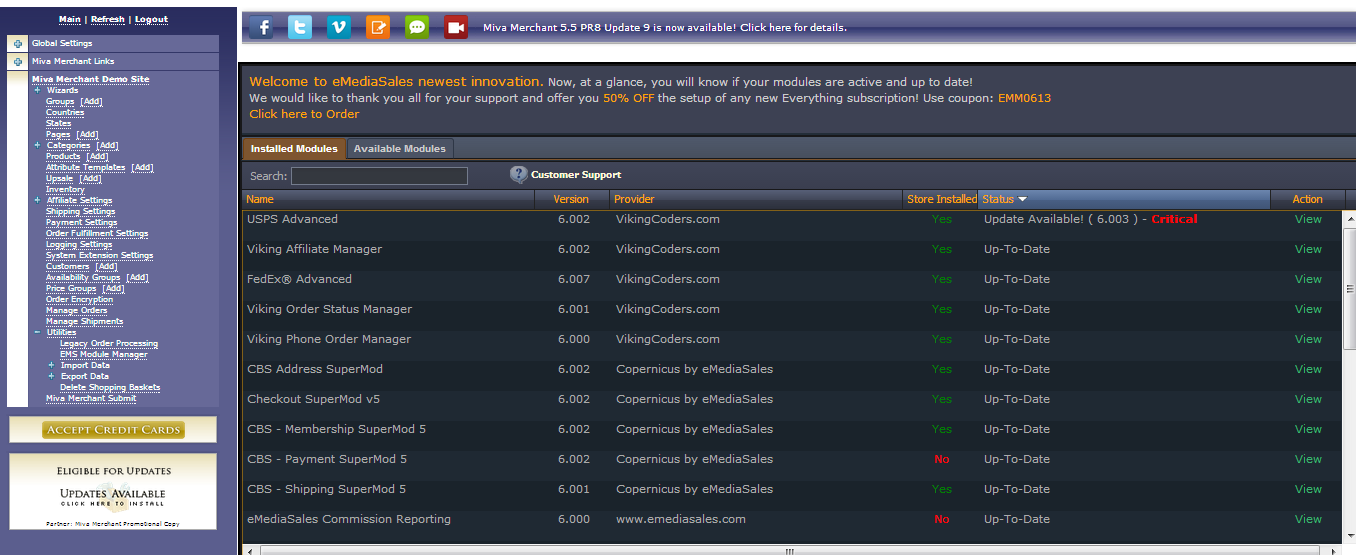Viewport: 1356px width, 555px height.
Task: Click Miva Merchant update available notice
Action: pyautogui.click(x=665, y=27)
